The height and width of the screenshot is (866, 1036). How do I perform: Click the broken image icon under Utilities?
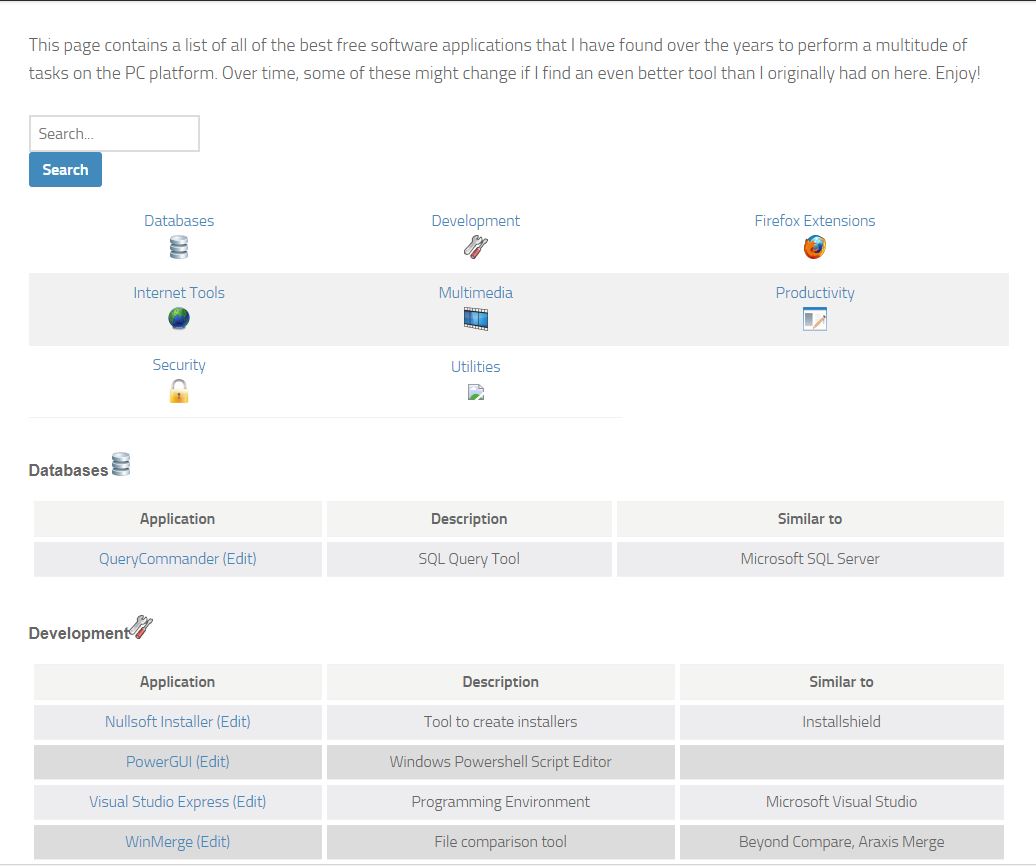pos(476,392)
